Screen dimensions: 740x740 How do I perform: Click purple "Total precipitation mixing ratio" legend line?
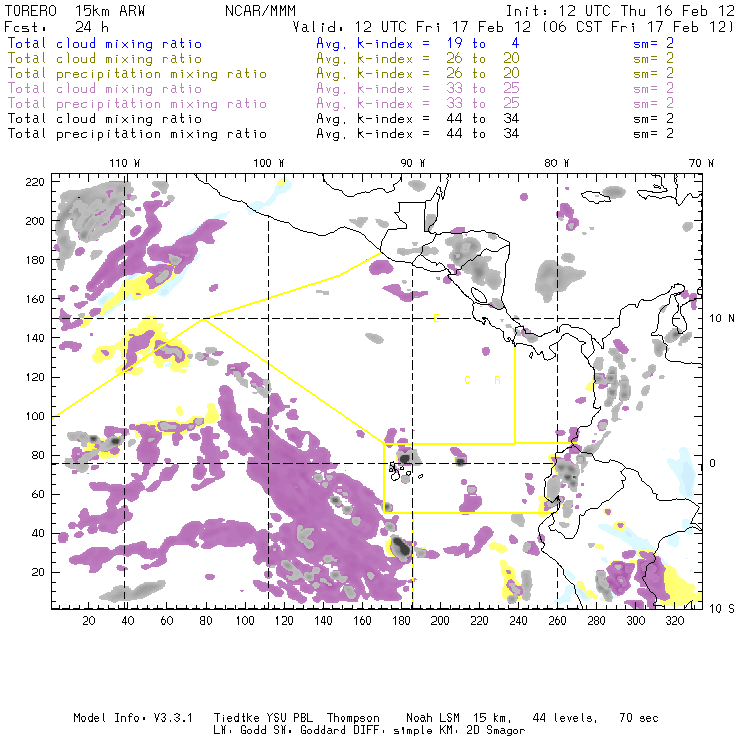(x=137, y=104)
